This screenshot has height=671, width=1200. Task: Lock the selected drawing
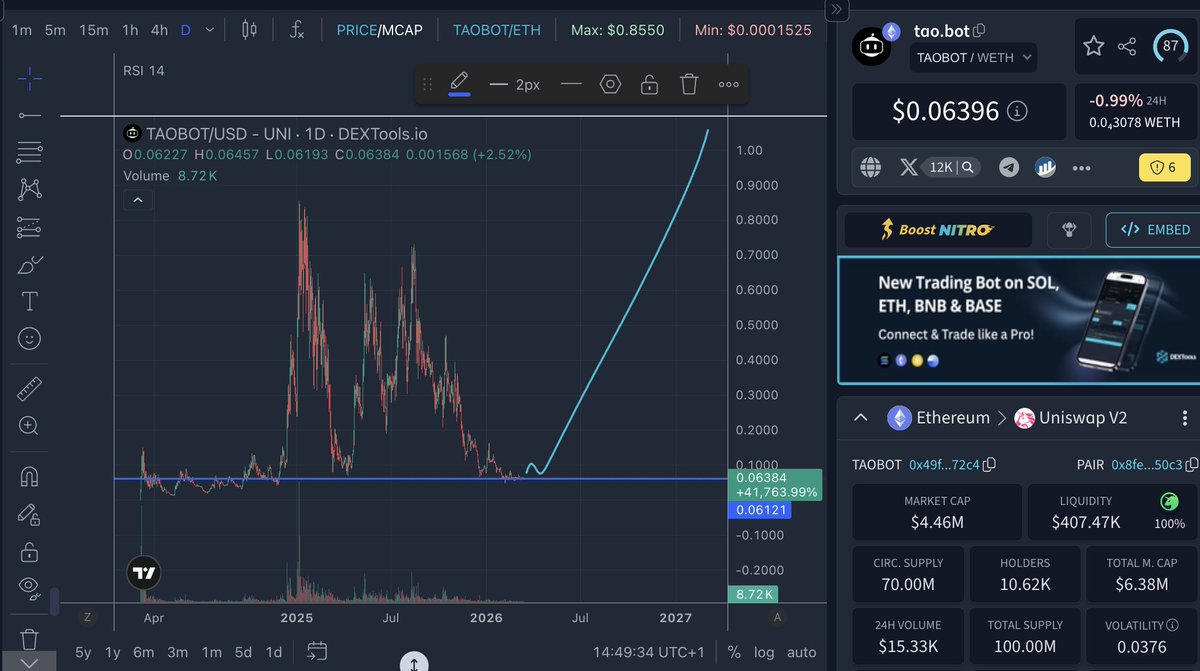[x=649, y=84]
